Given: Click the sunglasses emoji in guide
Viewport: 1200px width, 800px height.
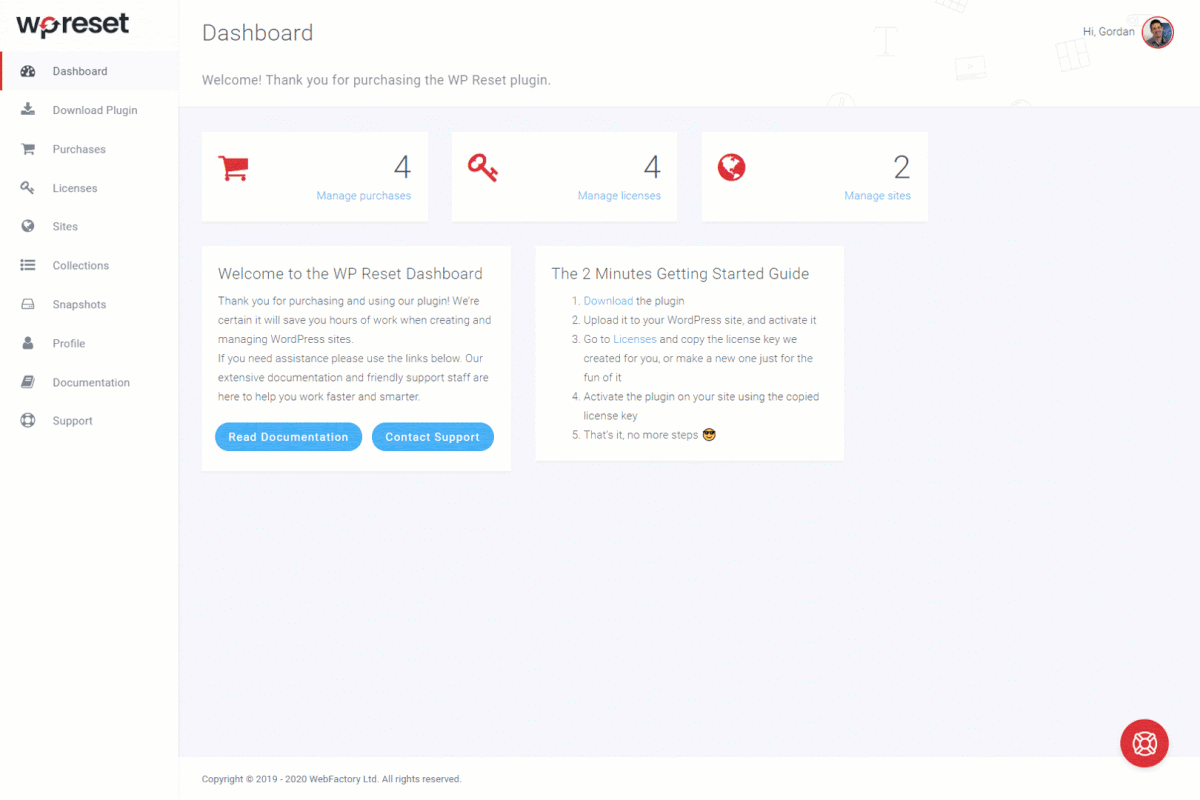Looking at the screenshot, I should coord(709,435).
